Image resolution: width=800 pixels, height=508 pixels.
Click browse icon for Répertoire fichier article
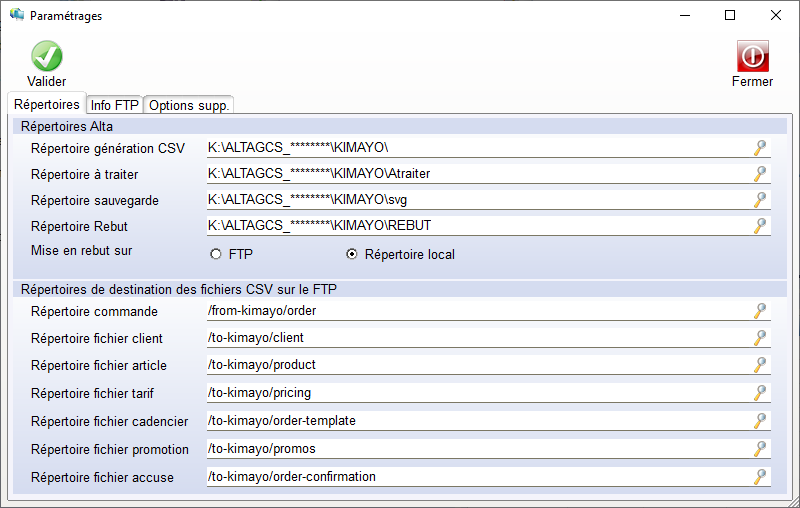[x=760, y=365]
